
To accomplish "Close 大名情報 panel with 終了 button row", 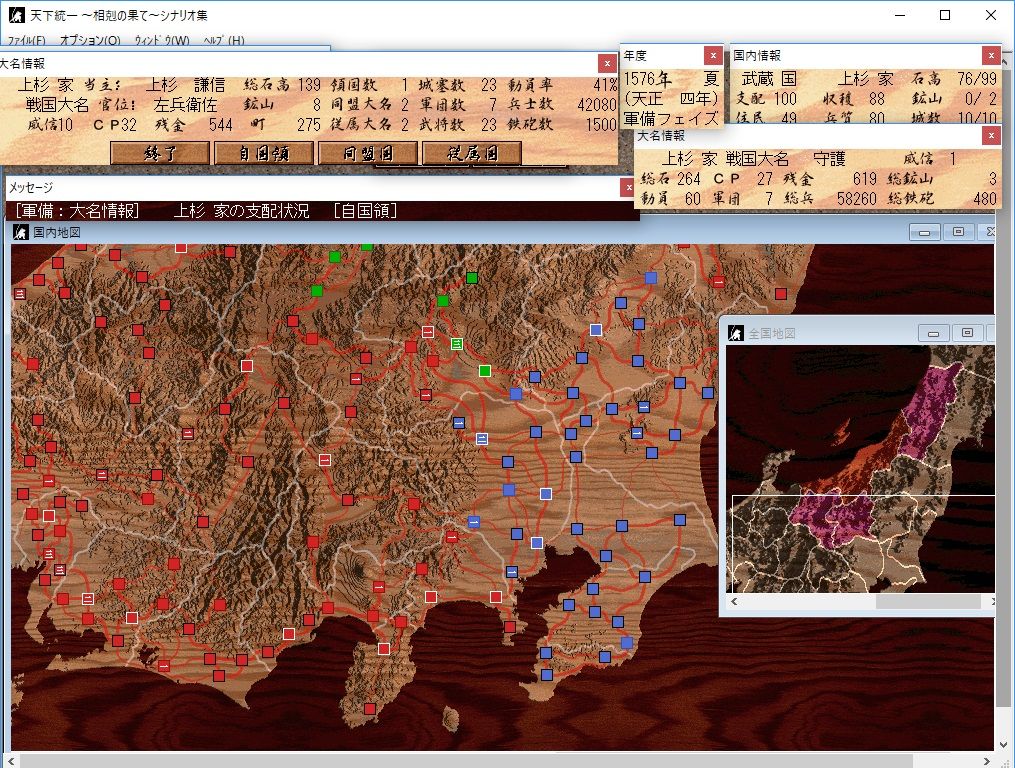I will click(607, 63).
